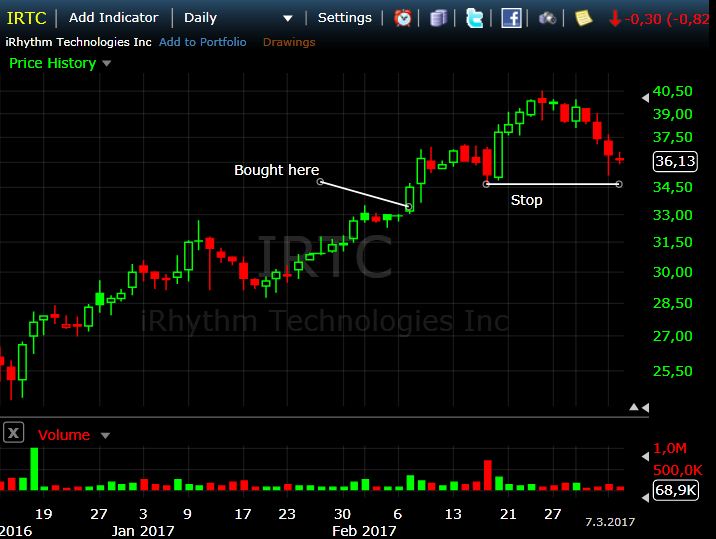Screen dimensions: 716x539
Task: Expand the Volume indicator dropdown arrow
Action: click(105, 436)
